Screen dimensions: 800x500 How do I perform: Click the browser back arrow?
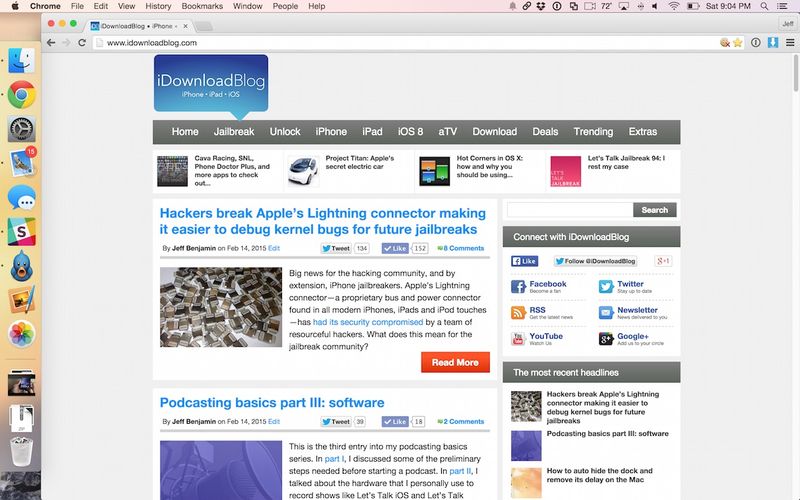click(x=51, y=43)
